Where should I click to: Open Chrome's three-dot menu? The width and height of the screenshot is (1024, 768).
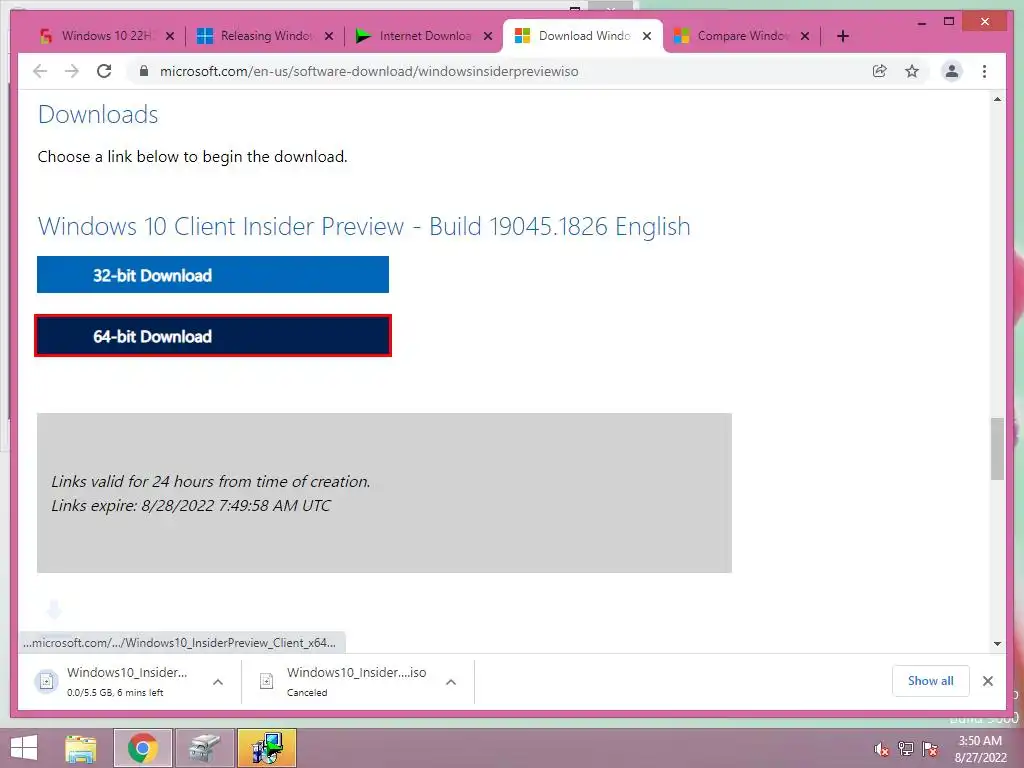tap(984, 71)
